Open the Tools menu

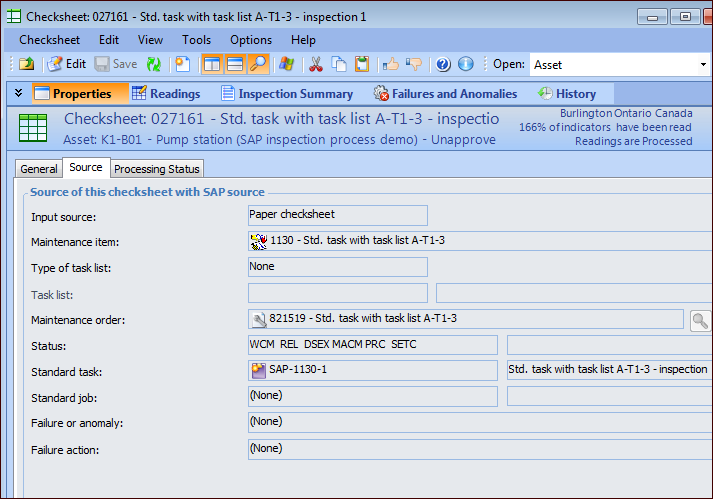[x=196, y=40]
